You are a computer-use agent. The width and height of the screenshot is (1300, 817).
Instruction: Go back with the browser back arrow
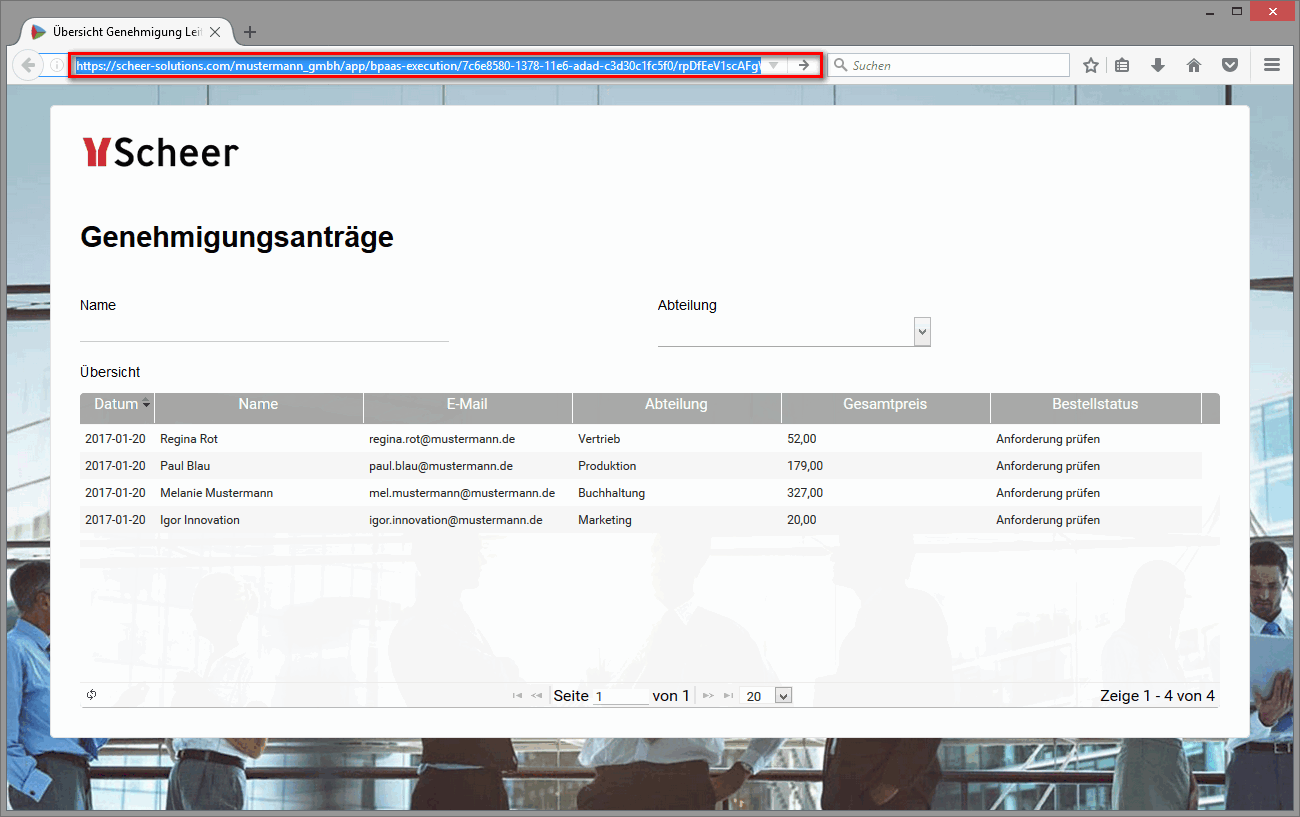click(28, 65)
